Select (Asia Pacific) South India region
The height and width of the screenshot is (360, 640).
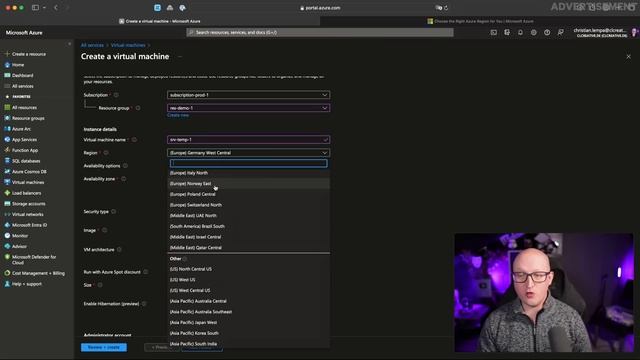click(x=249, y=344)
